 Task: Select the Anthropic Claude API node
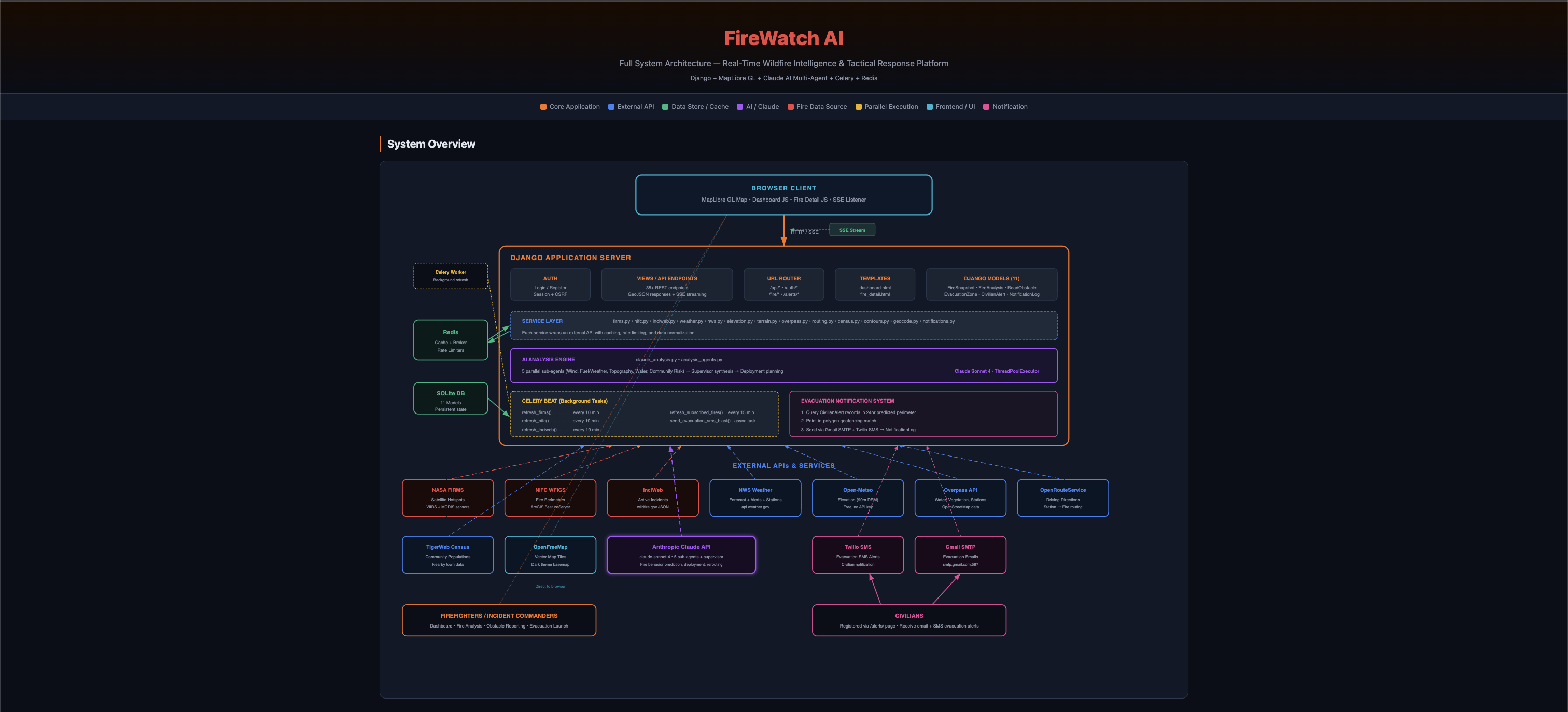pyautogui.click(x=681, y=554)
